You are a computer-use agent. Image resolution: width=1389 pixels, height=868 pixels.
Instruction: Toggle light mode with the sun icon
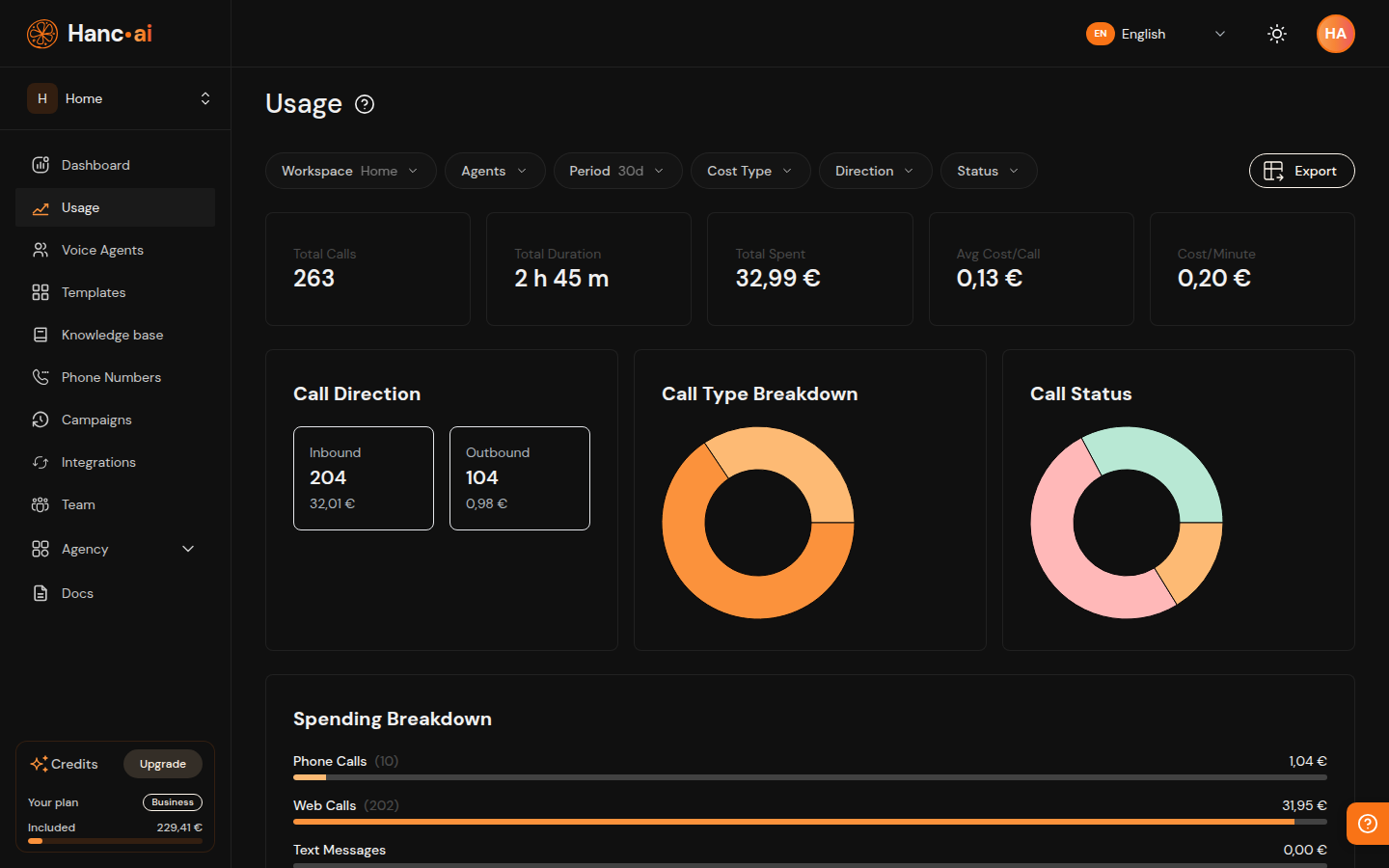tap(1277, 34)
